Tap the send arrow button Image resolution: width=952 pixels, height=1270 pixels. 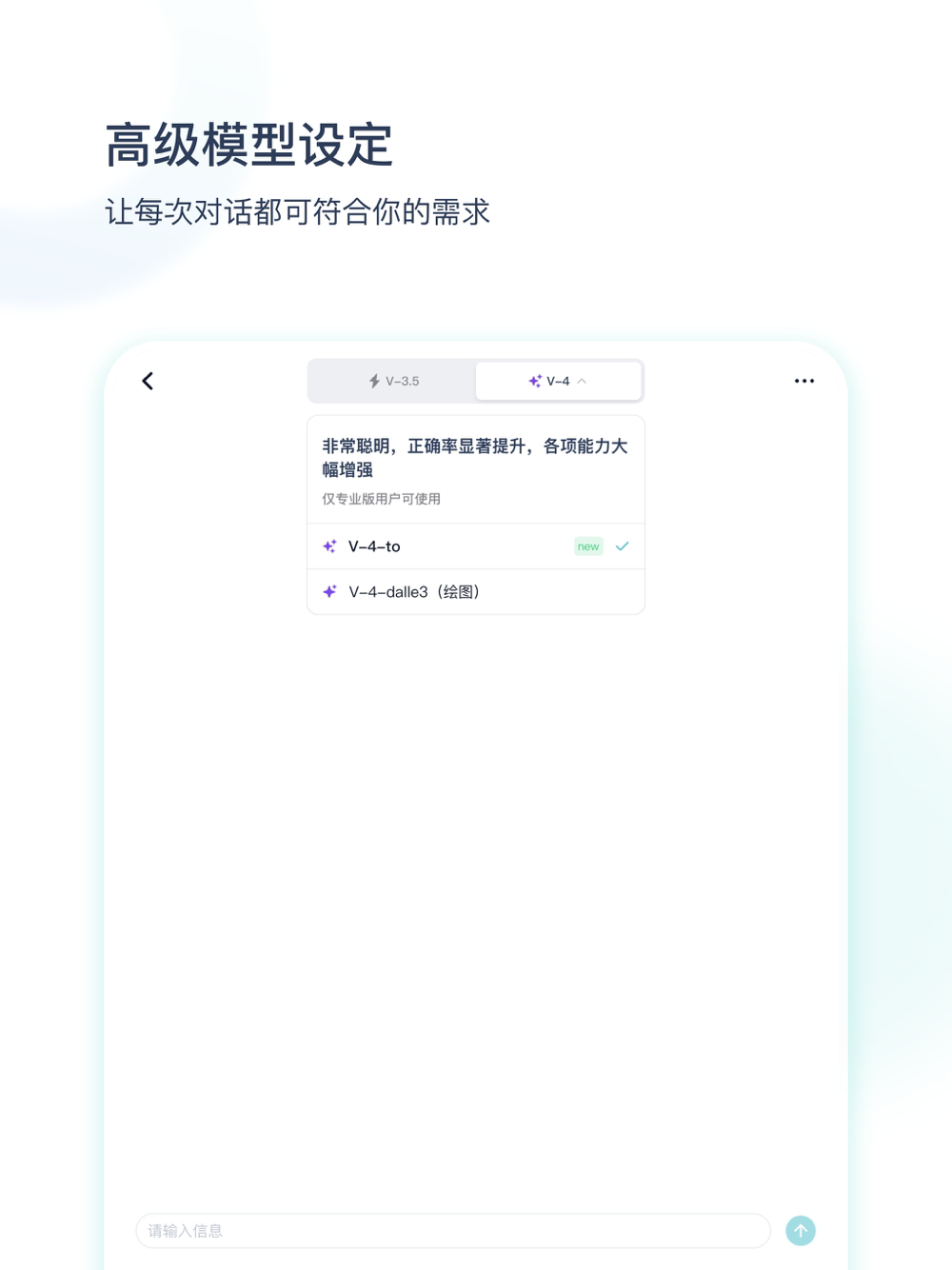coord(801,1230)
